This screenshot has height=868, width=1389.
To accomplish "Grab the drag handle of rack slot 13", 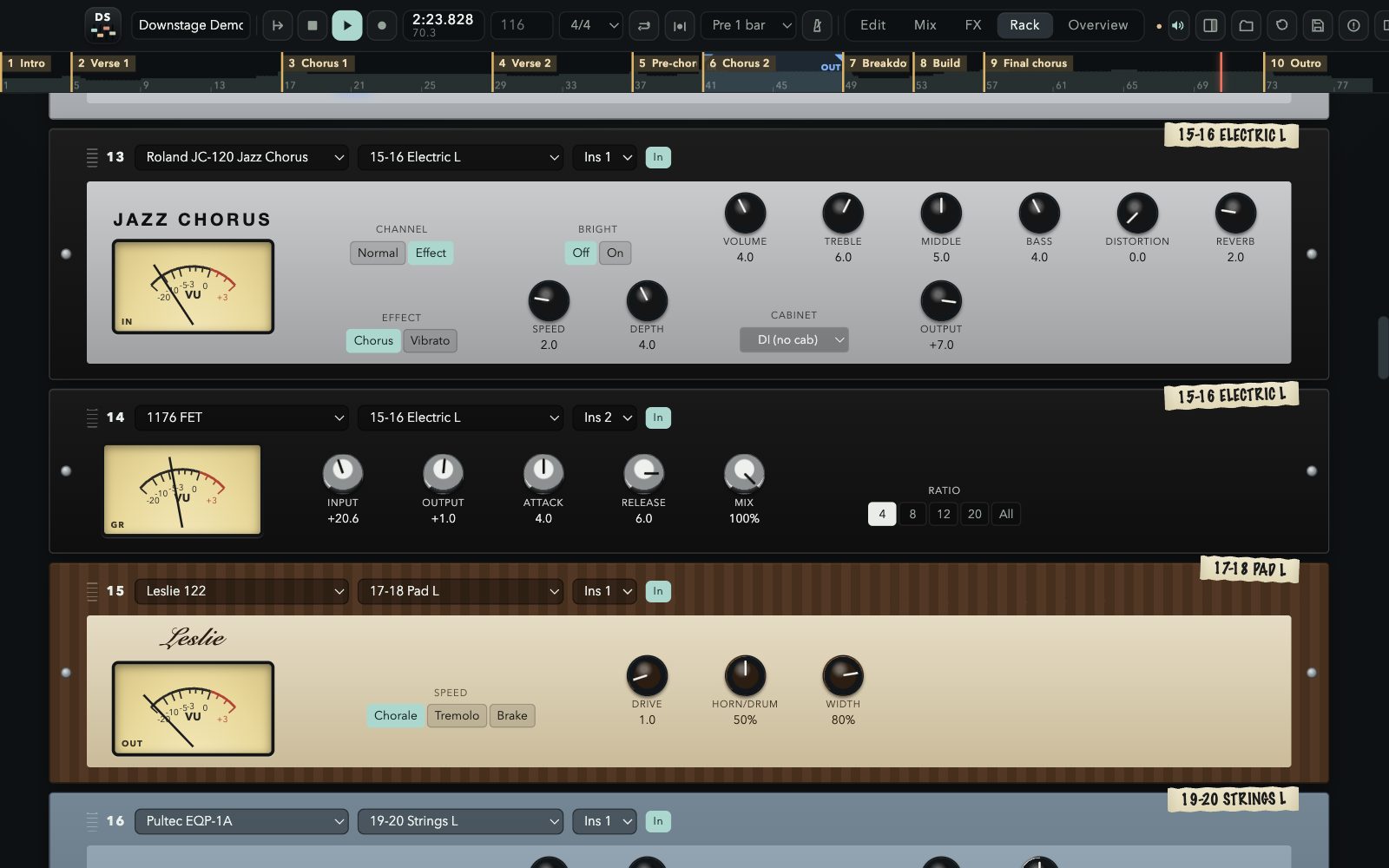I will (92, 157).
